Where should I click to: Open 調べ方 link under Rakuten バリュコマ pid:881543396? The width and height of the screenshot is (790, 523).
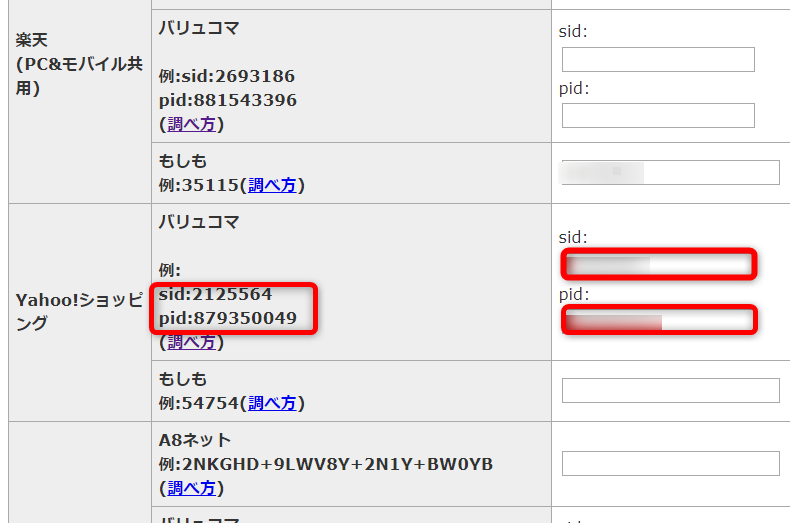[191, 124]
